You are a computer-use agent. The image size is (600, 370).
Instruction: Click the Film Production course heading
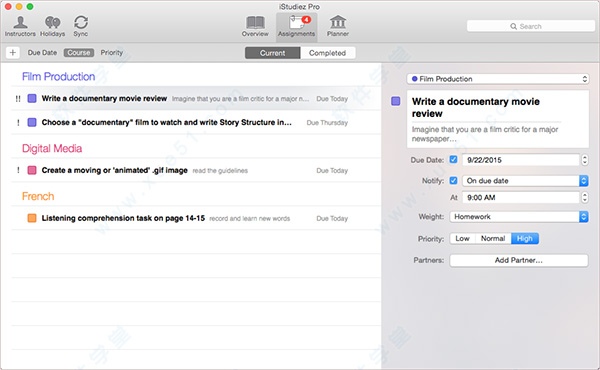[59, 77]
